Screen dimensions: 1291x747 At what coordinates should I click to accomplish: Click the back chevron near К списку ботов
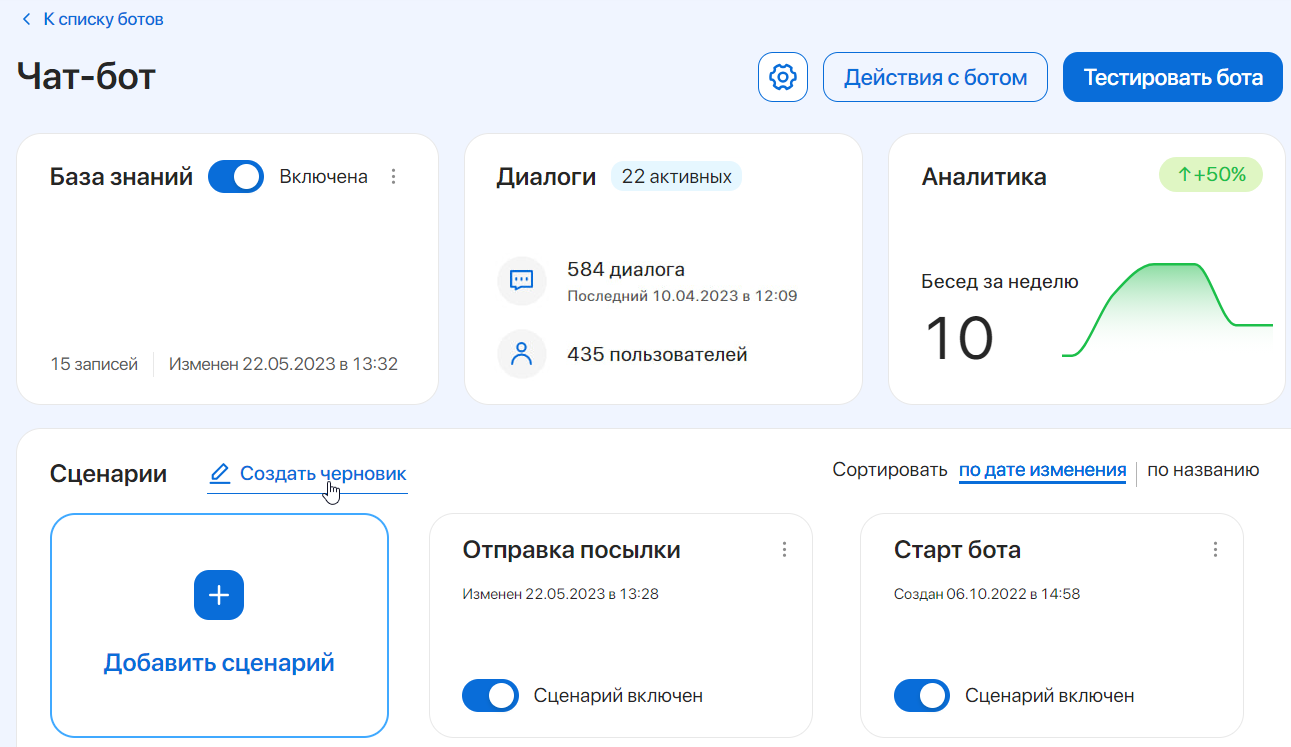pyautogui.click(x=26, y=18)
